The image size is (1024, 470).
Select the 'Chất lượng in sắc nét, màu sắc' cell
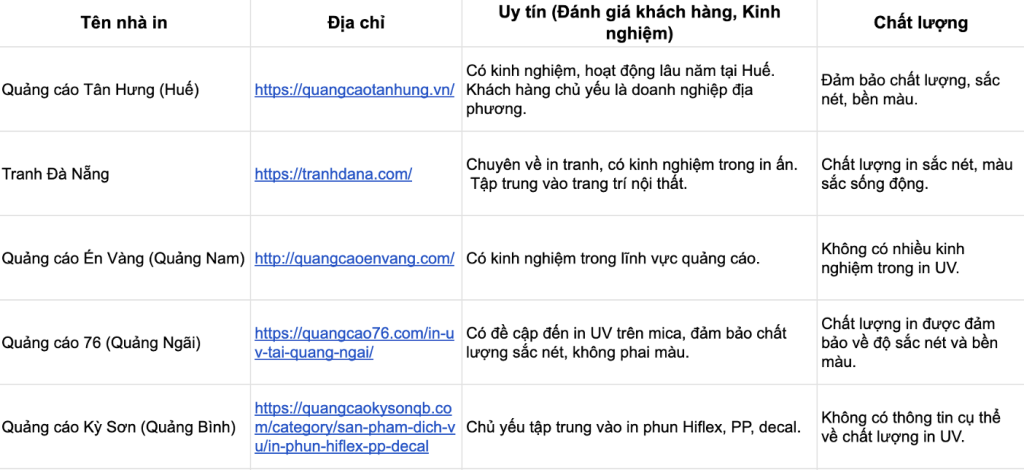(921, 174)
